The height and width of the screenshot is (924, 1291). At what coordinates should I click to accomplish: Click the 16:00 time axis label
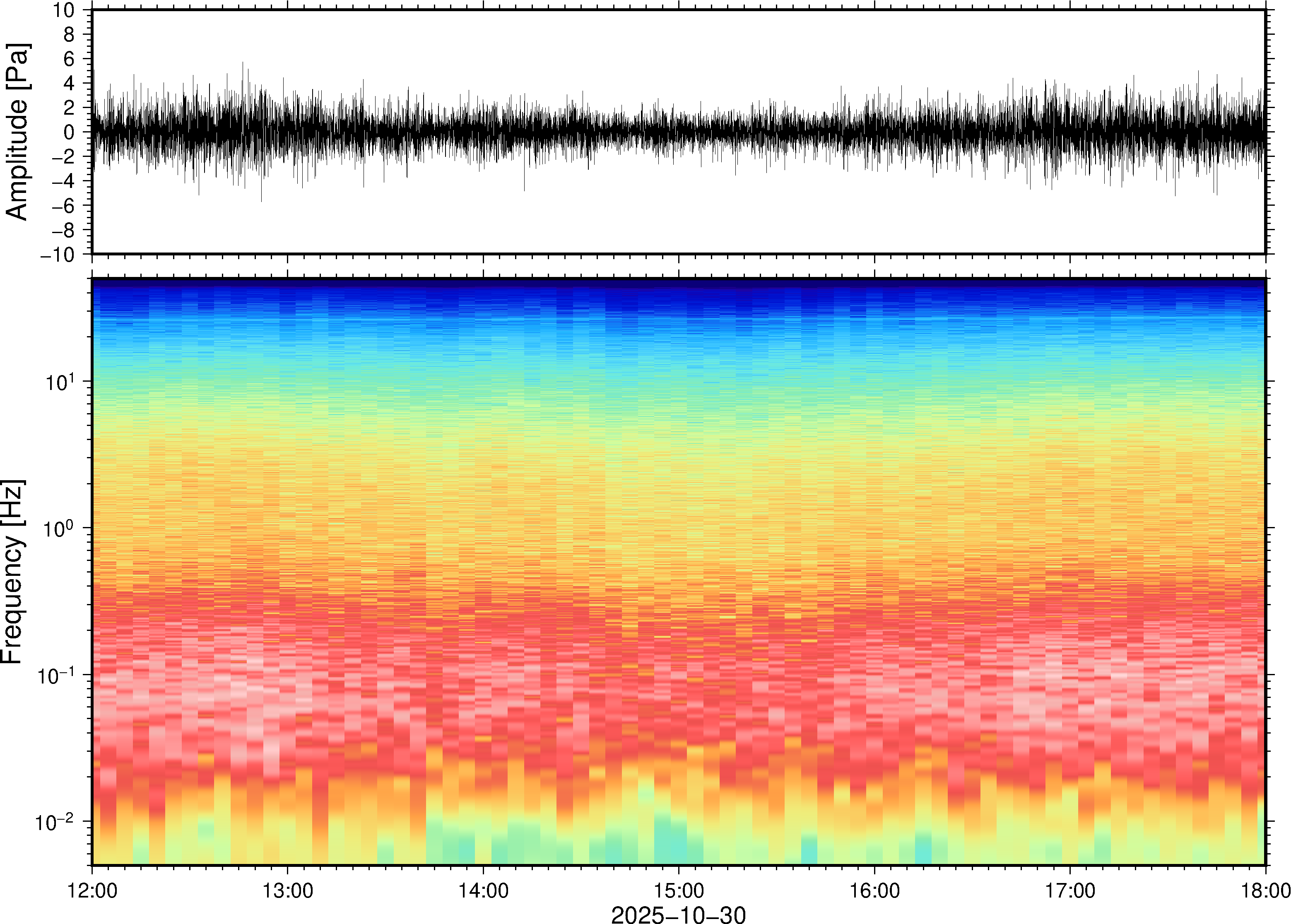[x=874, y=890]
